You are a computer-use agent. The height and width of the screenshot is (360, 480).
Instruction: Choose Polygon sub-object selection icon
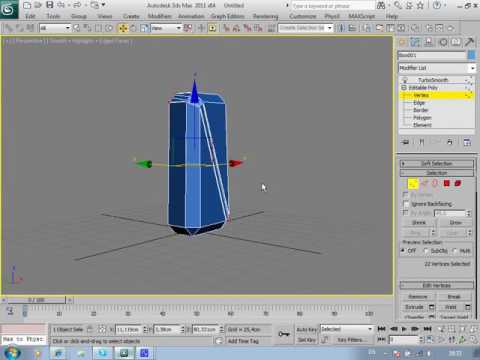tap(447, 184)
